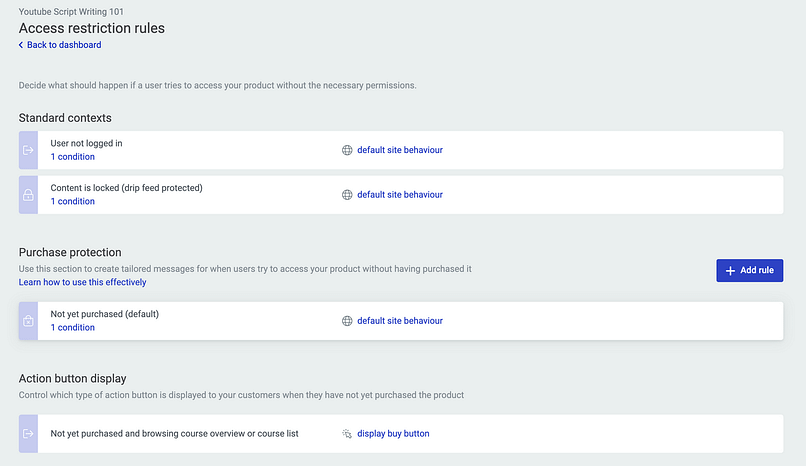This screenshot has width=806, height=466.
Task: Click the globe icon in Content is locked row
Action: pos(347,195)
